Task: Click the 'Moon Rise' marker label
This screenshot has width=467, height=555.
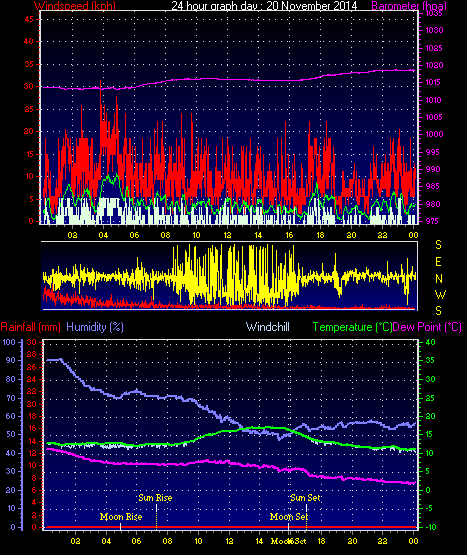Action: (x=121, y=517)
